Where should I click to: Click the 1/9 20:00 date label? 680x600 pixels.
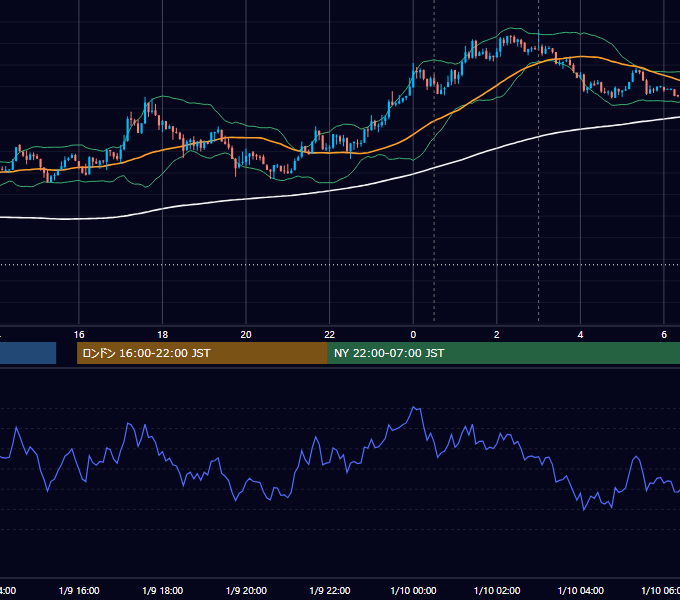pyautogui.click(x=246, y=590)
